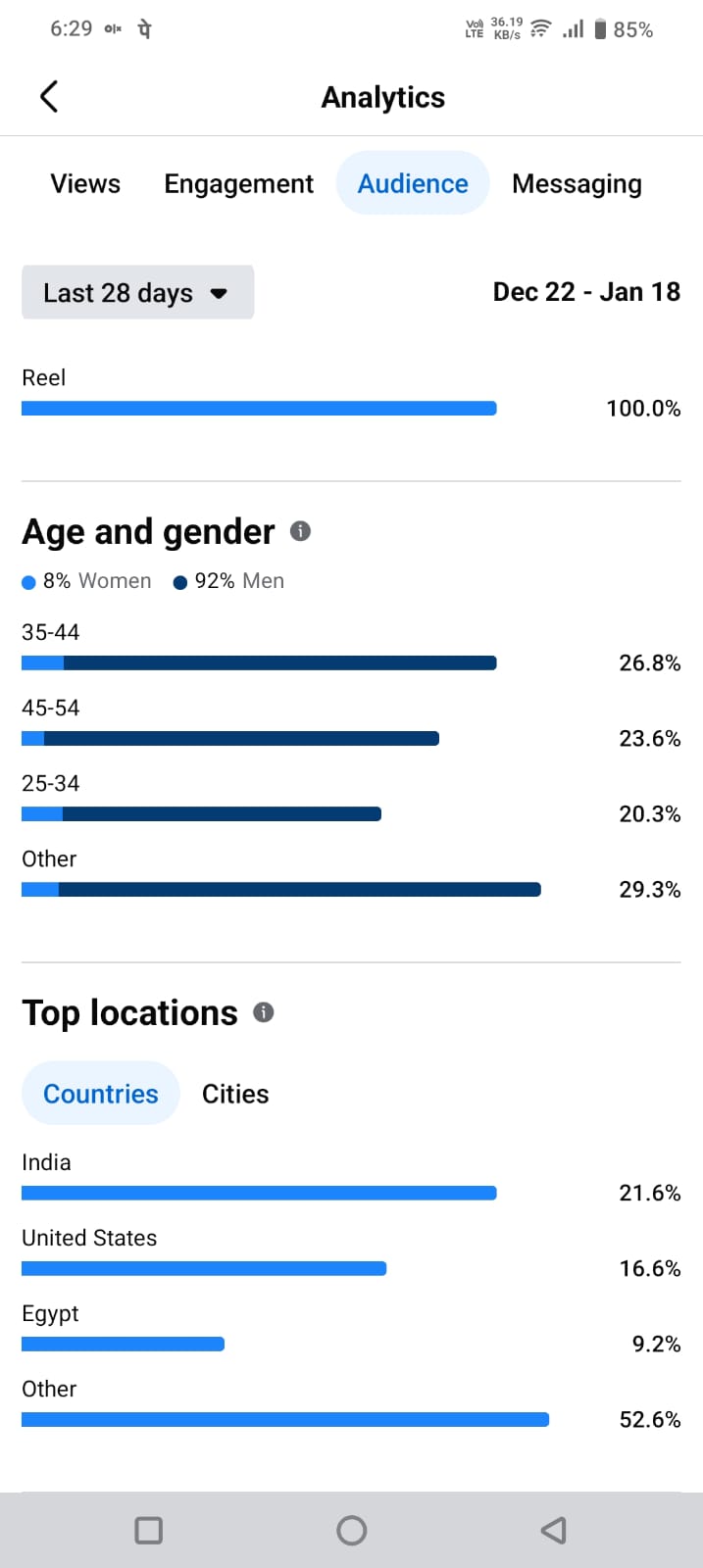703x1568 pixels.
Task: Tap info icon next to Age and gender
Action: pos(301,531)
